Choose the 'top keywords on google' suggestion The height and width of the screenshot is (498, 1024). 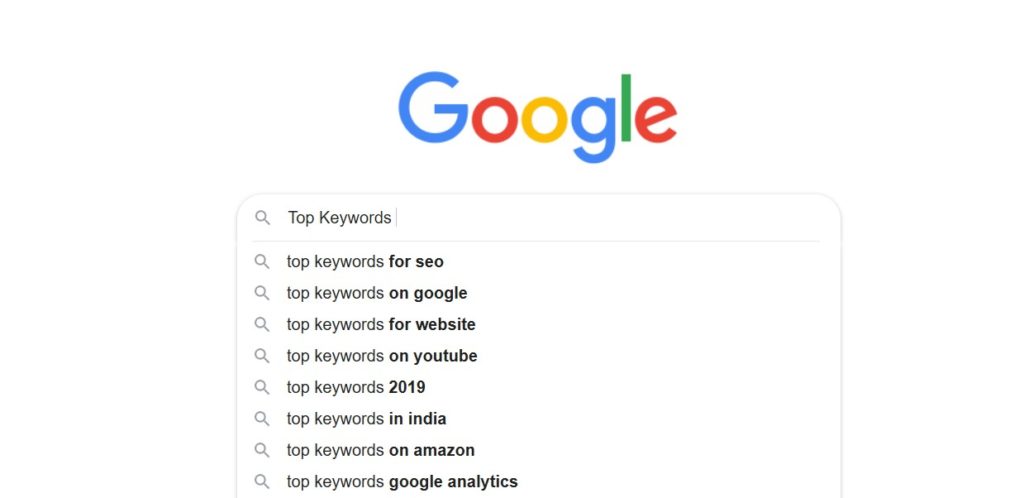[x=377, y=293]
